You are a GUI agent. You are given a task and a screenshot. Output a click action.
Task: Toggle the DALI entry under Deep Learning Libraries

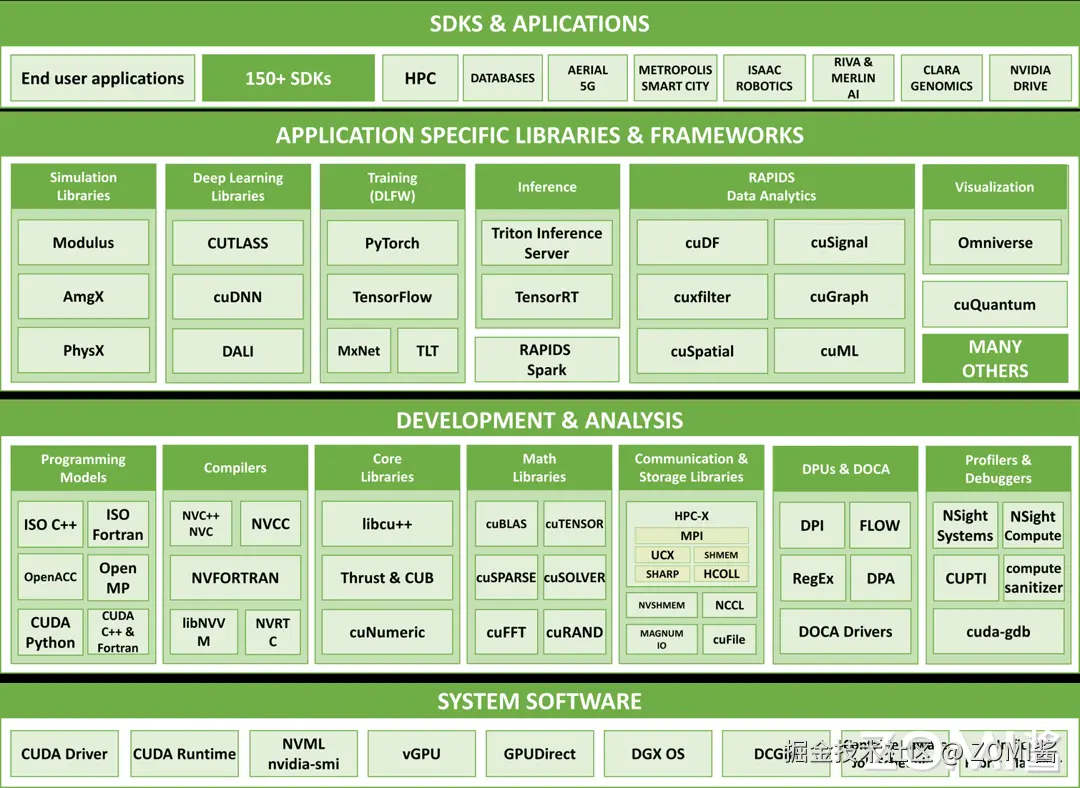coord(237,350)
